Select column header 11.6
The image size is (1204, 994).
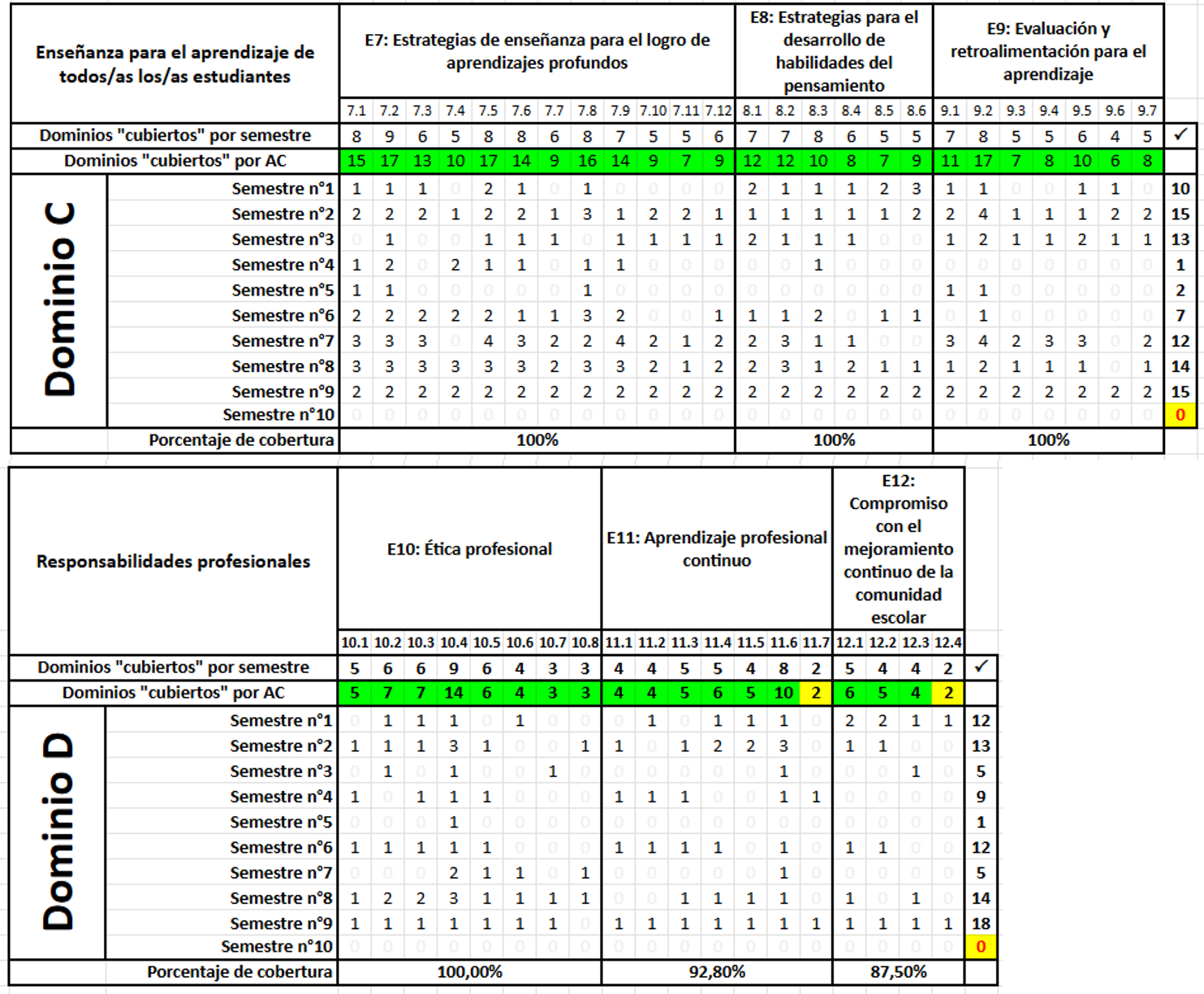pos(783,642)
